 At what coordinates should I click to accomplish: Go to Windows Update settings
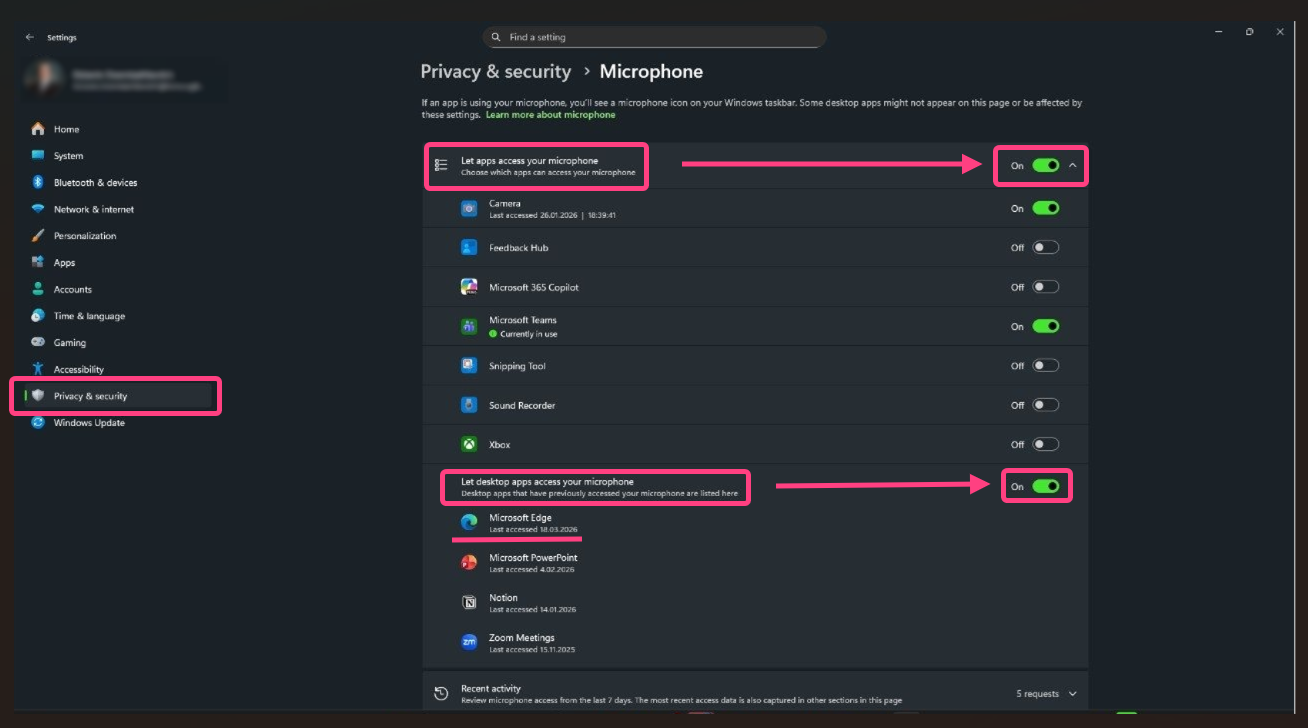pos(89,423)
